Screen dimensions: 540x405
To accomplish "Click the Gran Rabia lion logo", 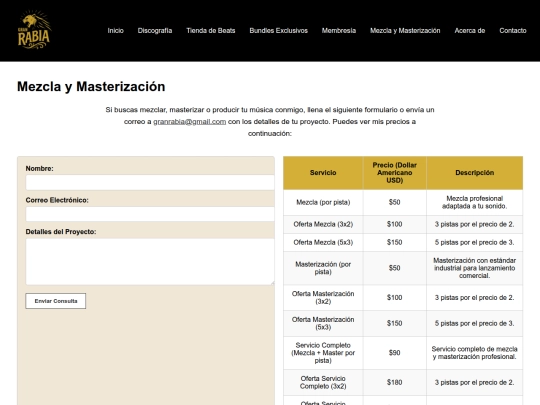I will pyautogui.click(x=34, y=30).
